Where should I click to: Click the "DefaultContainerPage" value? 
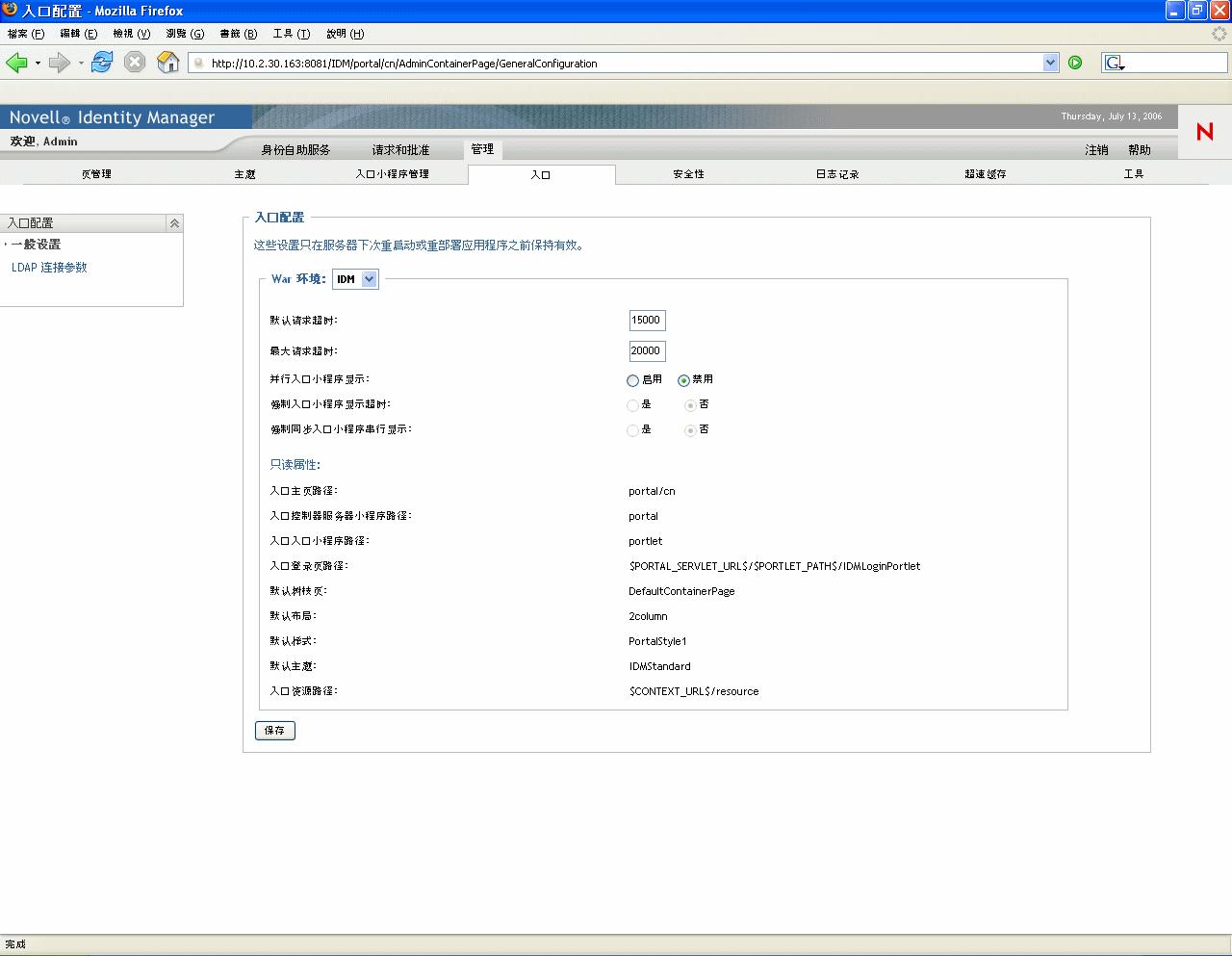point(681,591)
